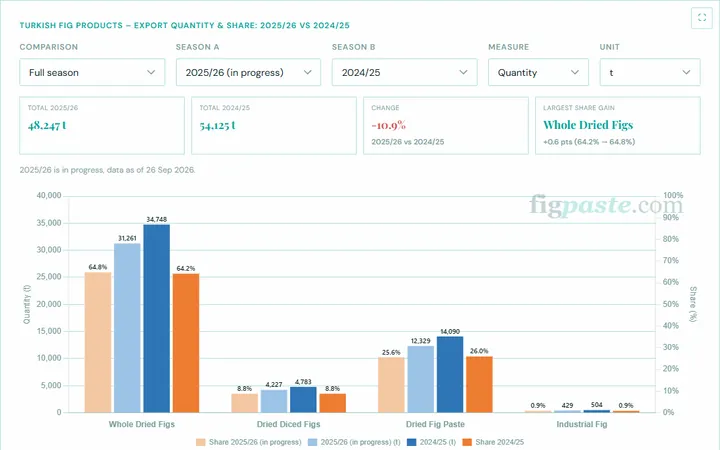Click the Total 2025/26 card value 48,247 t
This screenshot has height=450, width=720.
(47, 125)
